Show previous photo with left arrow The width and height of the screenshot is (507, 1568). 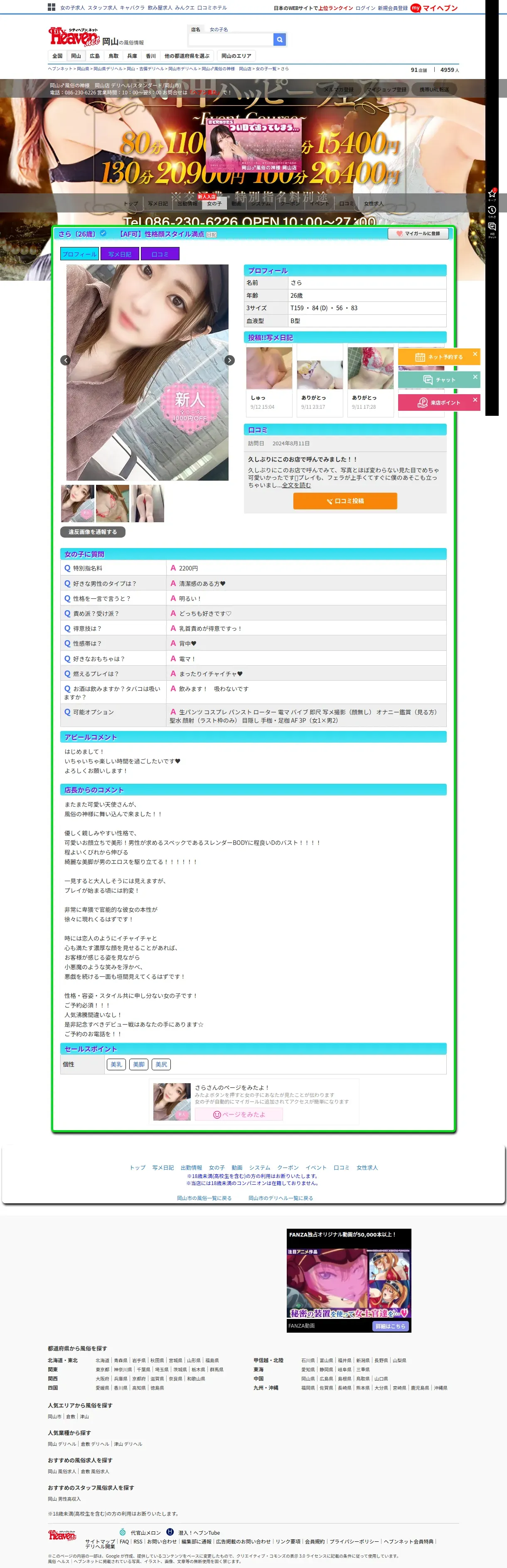coord(66,361)
